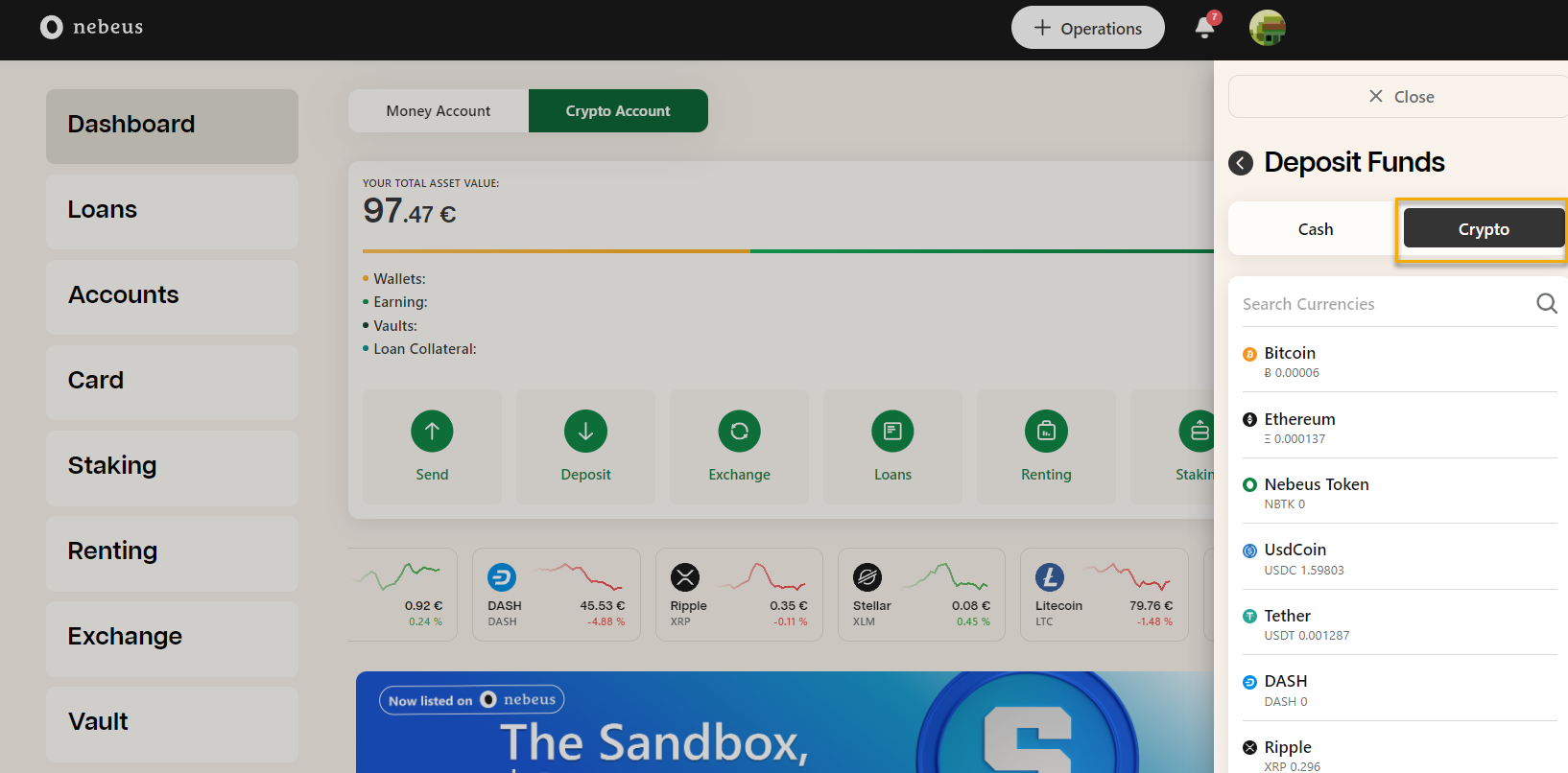Click the Earning: label

pyautogui.click(x=400, y=302)
